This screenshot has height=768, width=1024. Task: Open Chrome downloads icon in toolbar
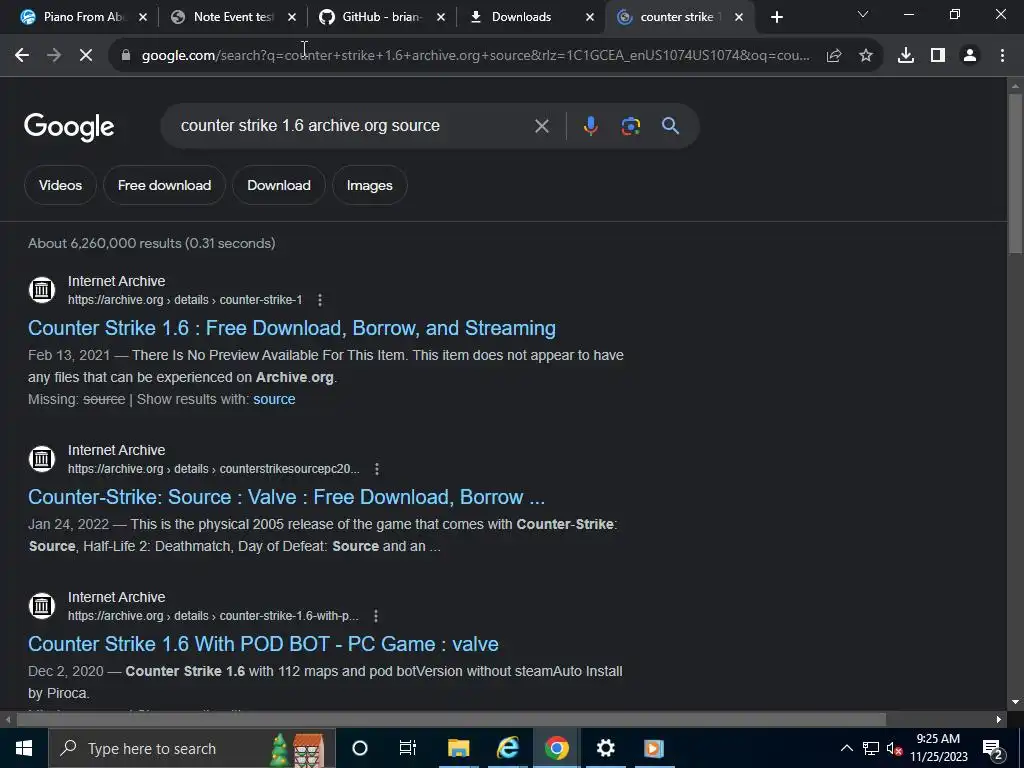tap(906, 56)
